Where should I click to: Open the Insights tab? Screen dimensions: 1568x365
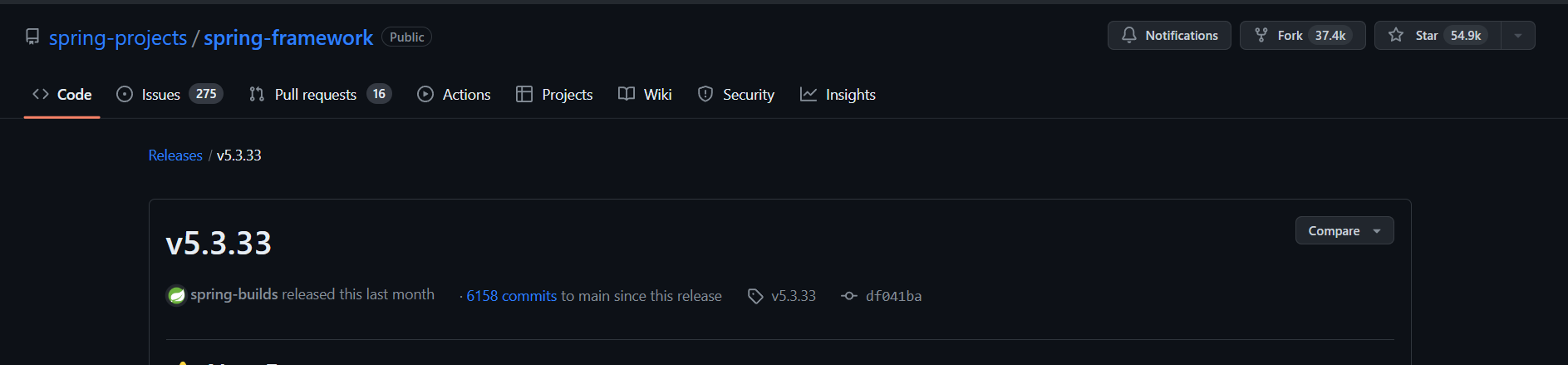click(850, 95)
